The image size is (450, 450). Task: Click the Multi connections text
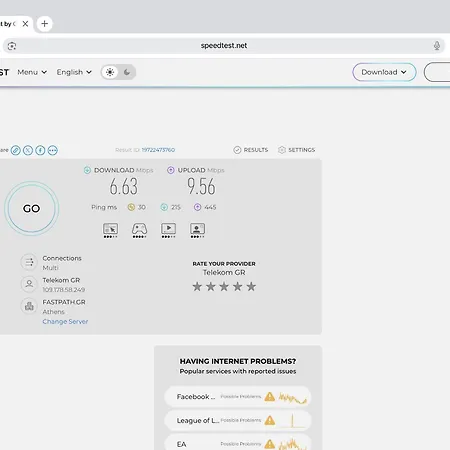(x=50, y=268)
